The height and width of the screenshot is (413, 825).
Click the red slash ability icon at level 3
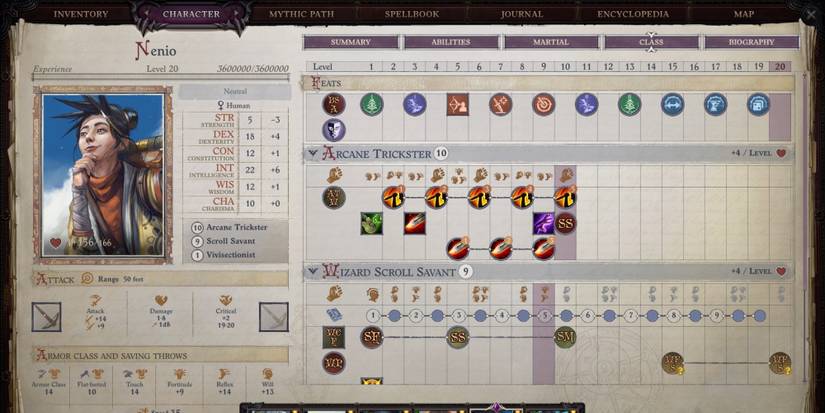point(415,224)
